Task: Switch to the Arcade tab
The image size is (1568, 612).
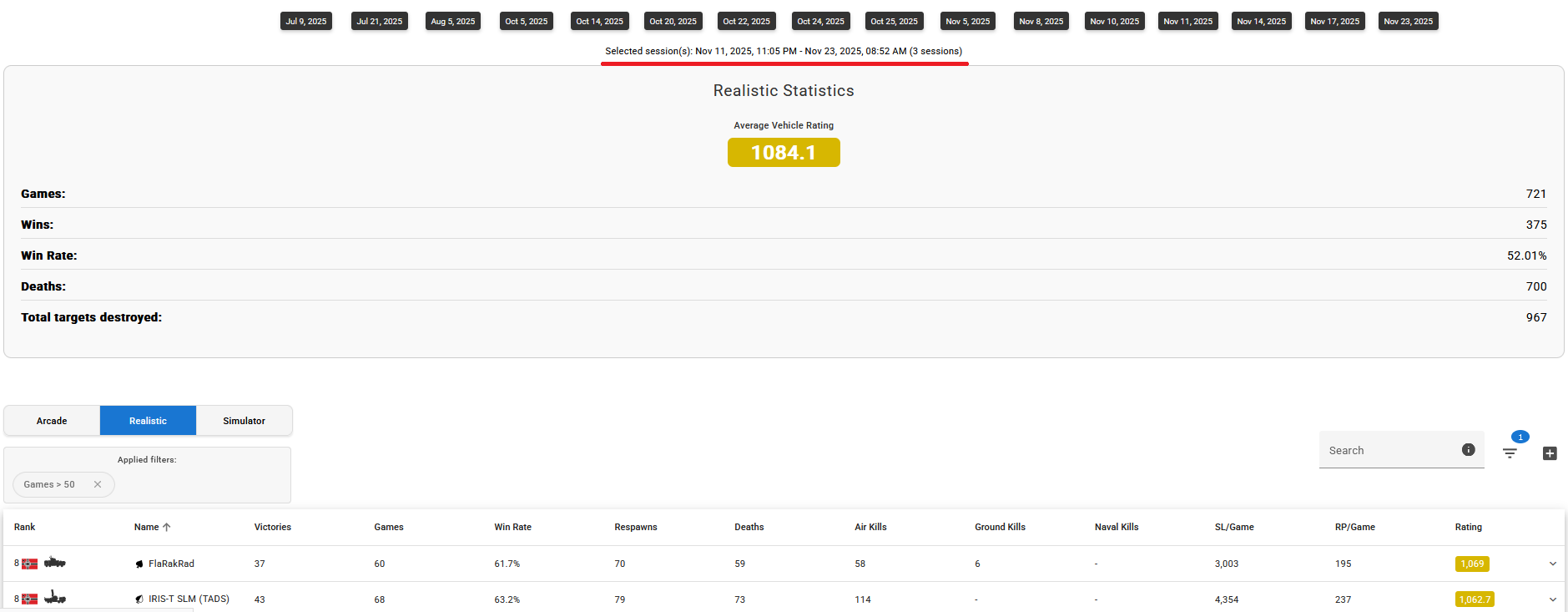Action: click(52, 421)
